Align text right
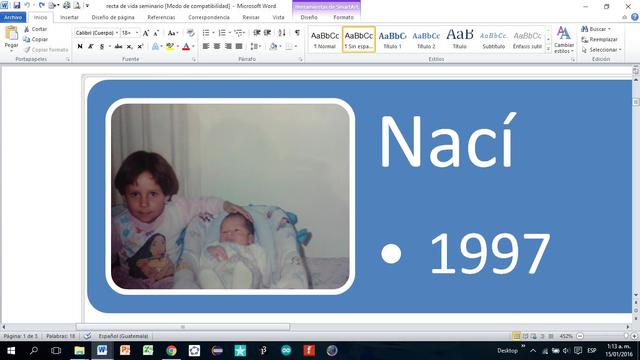Screen dimensions: 640x360 [228, 47]
